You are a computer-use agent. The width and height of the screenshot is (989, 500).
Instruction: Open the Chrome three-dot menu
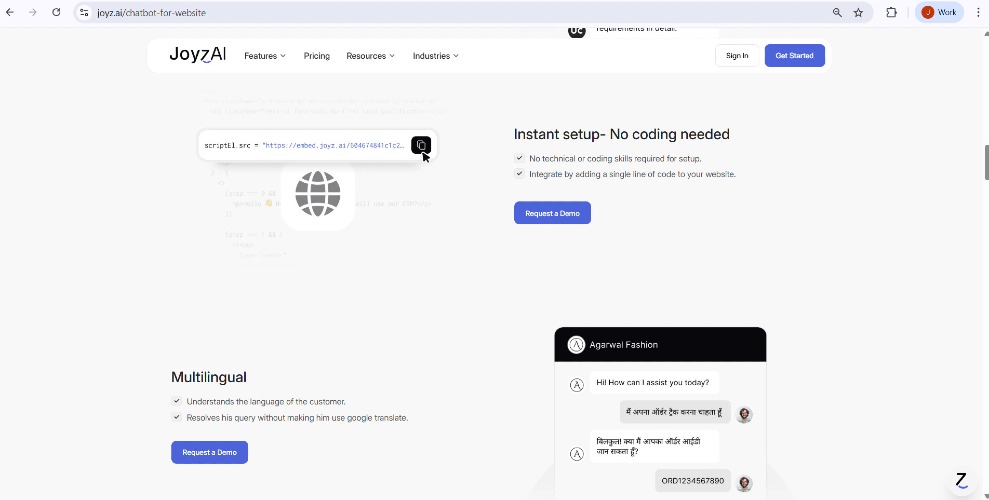coord(977,12)
